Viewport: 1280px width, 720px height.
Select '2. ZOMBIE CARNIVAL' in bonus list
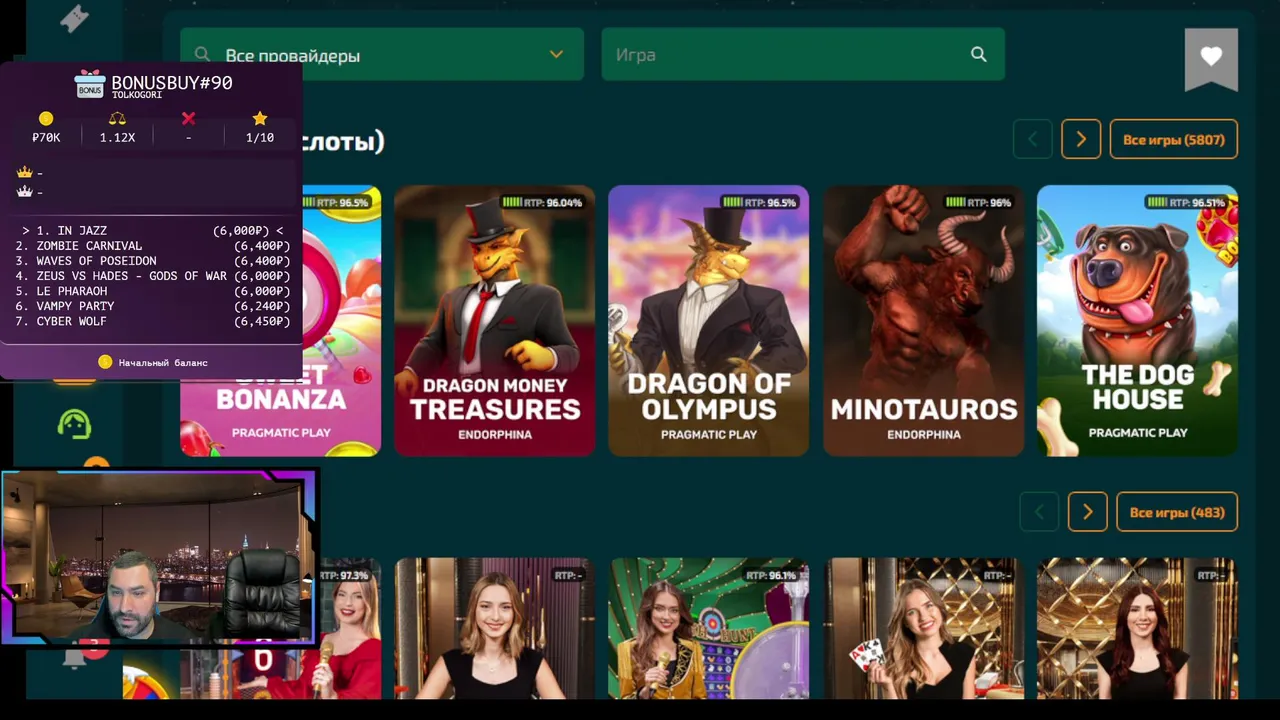click(x=152, y=246)
